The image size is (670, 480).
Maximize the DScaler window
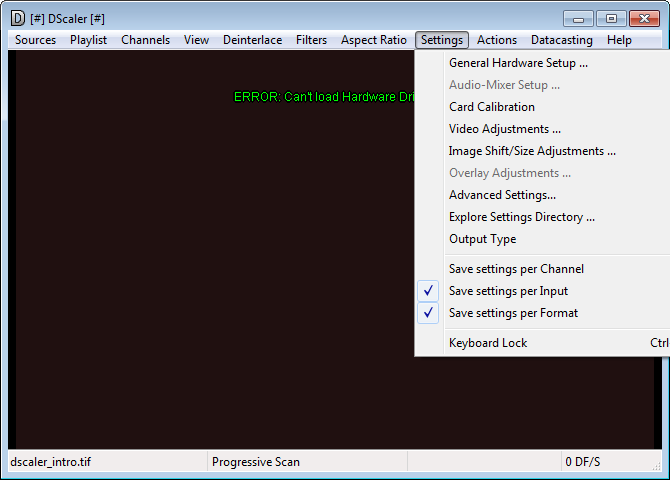611,19
